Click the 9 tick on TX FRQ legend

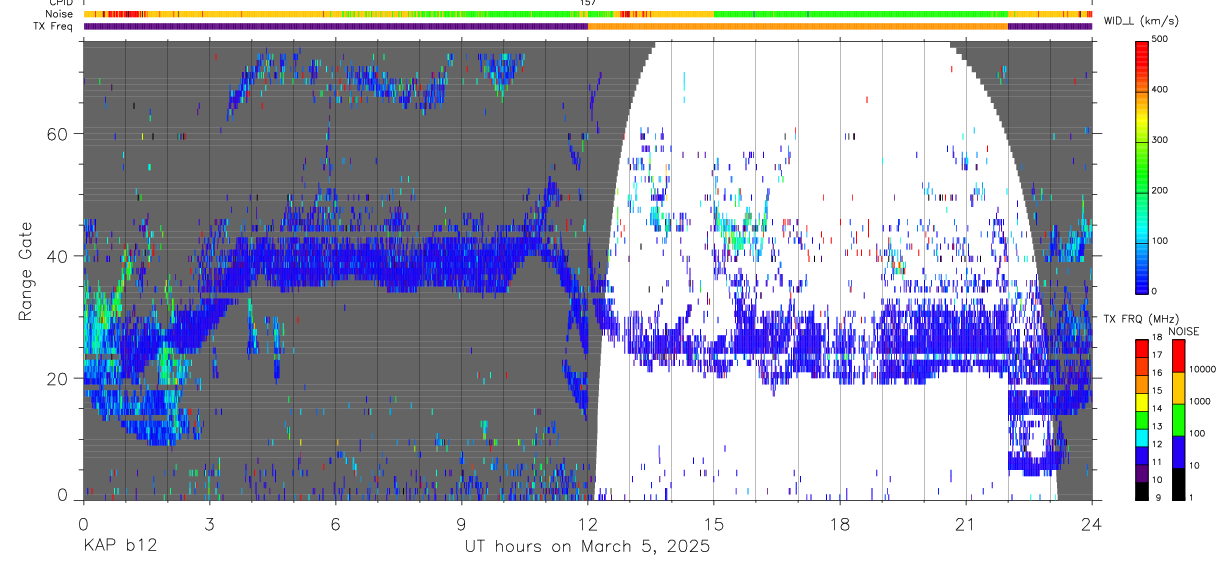tap(1159, 498)
